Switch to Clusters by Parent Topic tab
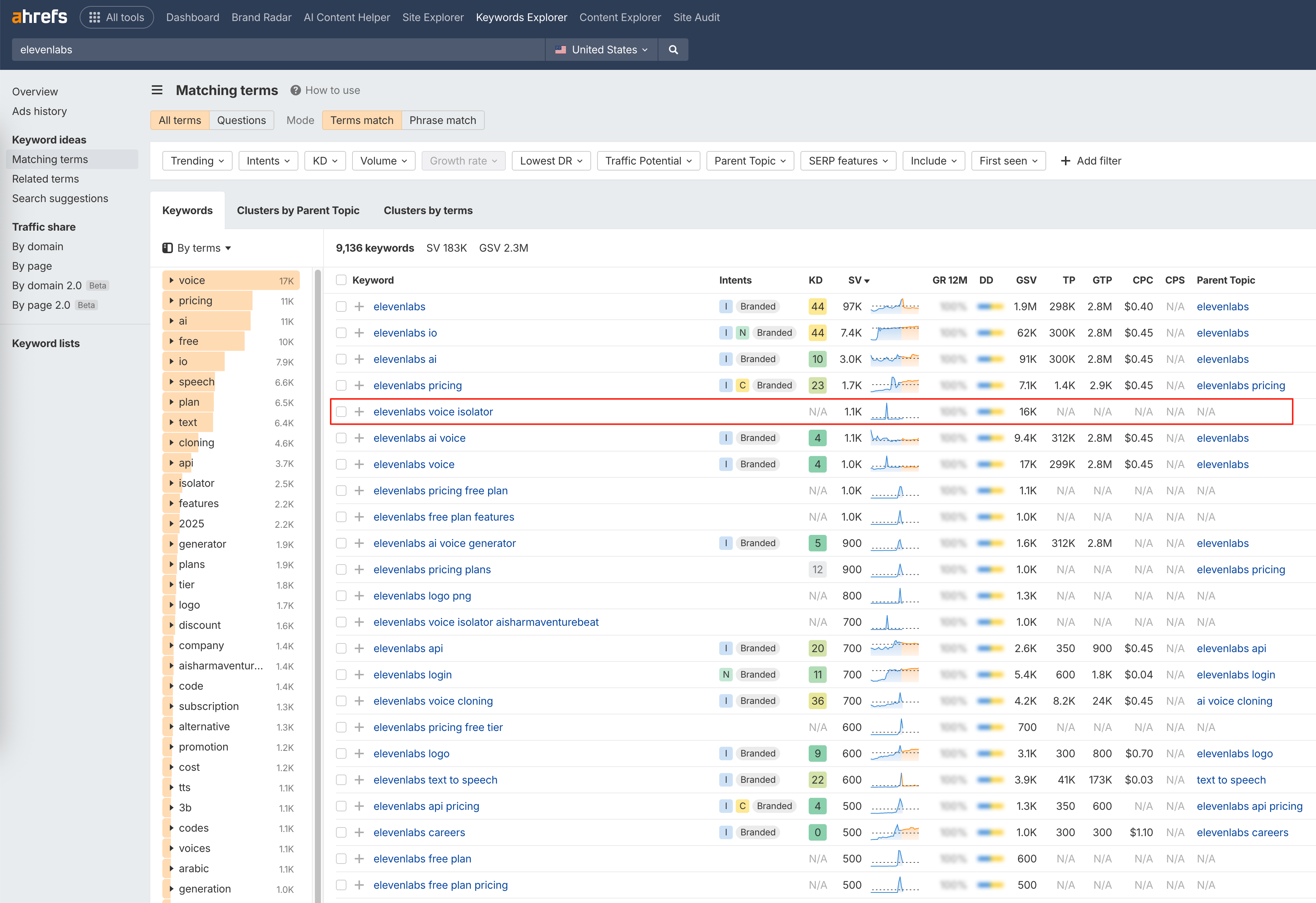This screenshot has height=903, width=1316. click(298, 211)
